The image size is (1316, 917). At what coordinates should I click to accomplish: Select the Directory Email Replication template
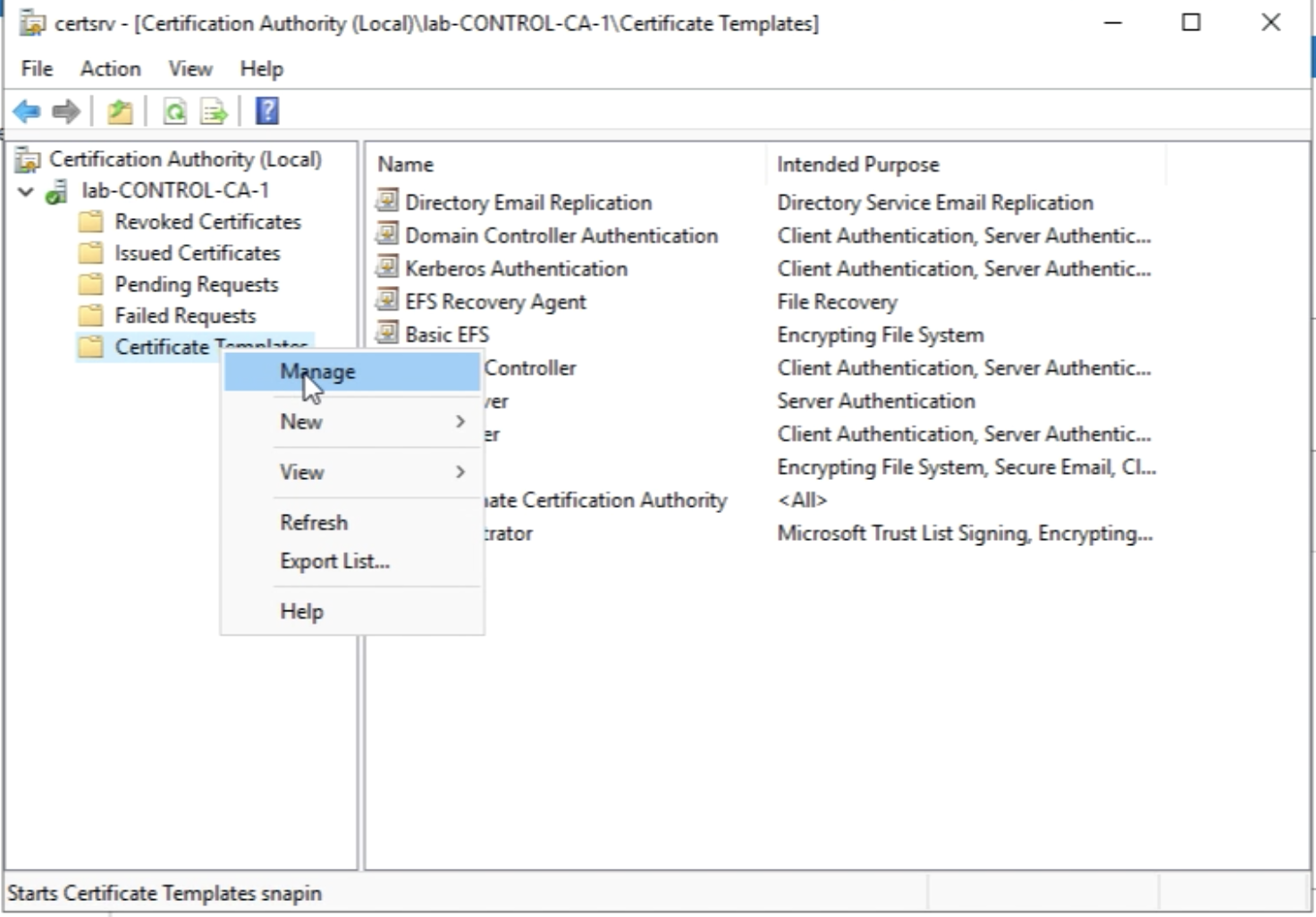coord(527,203)
